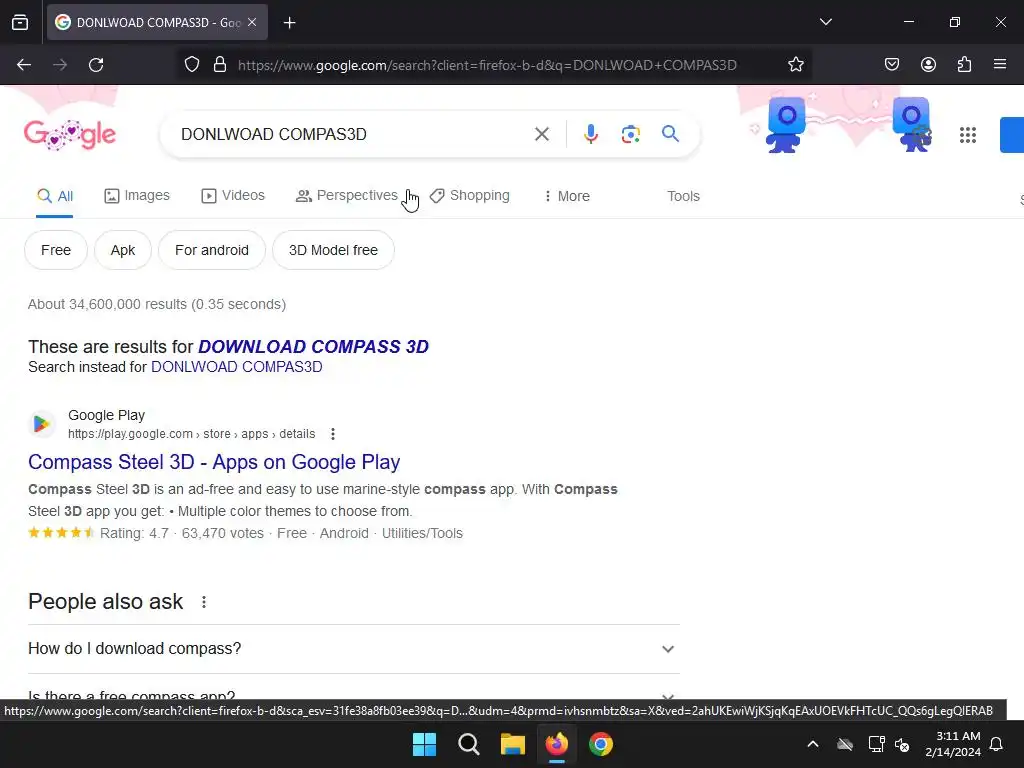Screen dimensions: 1024x768
Task: Click the Google Play favicon
Action: (x=41, y=424)
